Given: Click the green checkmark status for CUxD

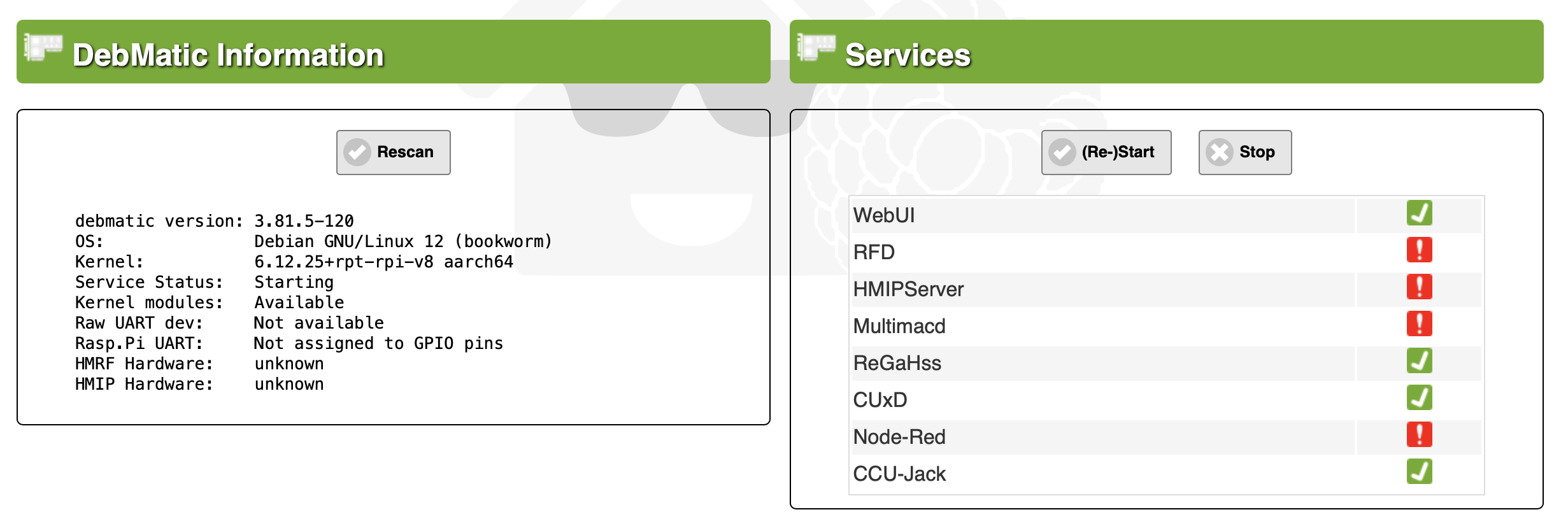Looking at the screenshot, I should tap(1419, 398).
